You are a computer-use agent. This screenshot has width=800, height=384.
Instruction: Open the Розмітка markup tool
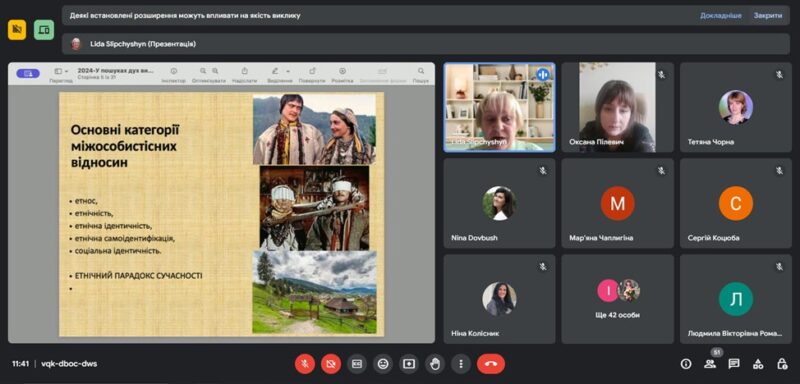tap(342, 71)
